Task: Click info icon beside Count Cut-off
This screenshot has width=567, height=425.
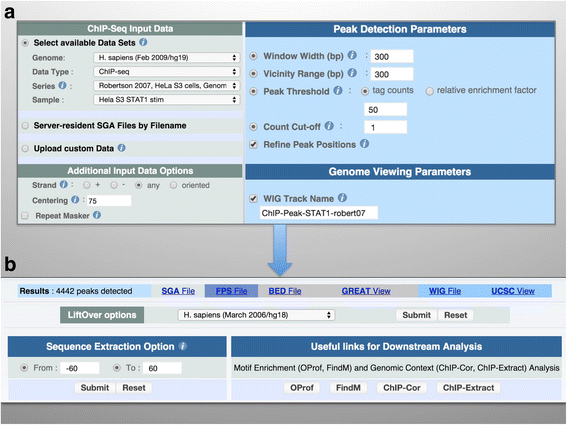Action: click(329, 126)
